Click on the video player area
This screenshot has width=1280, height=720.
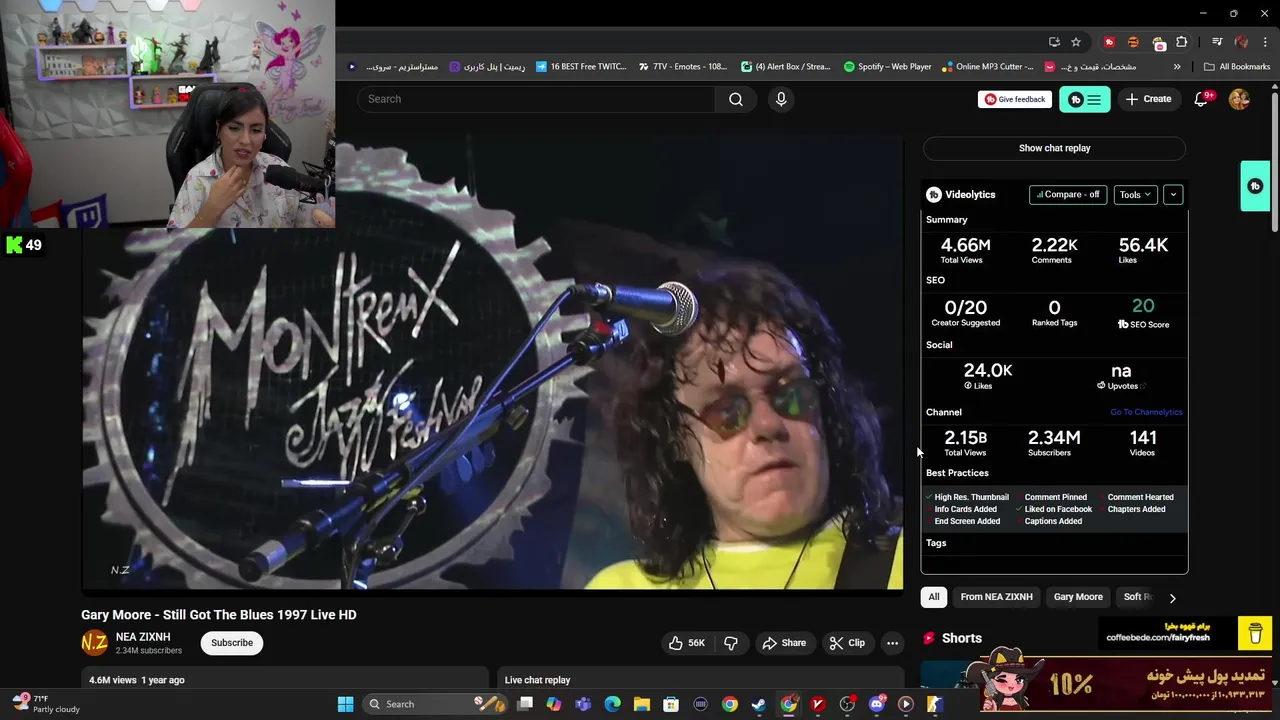[492, 360]
